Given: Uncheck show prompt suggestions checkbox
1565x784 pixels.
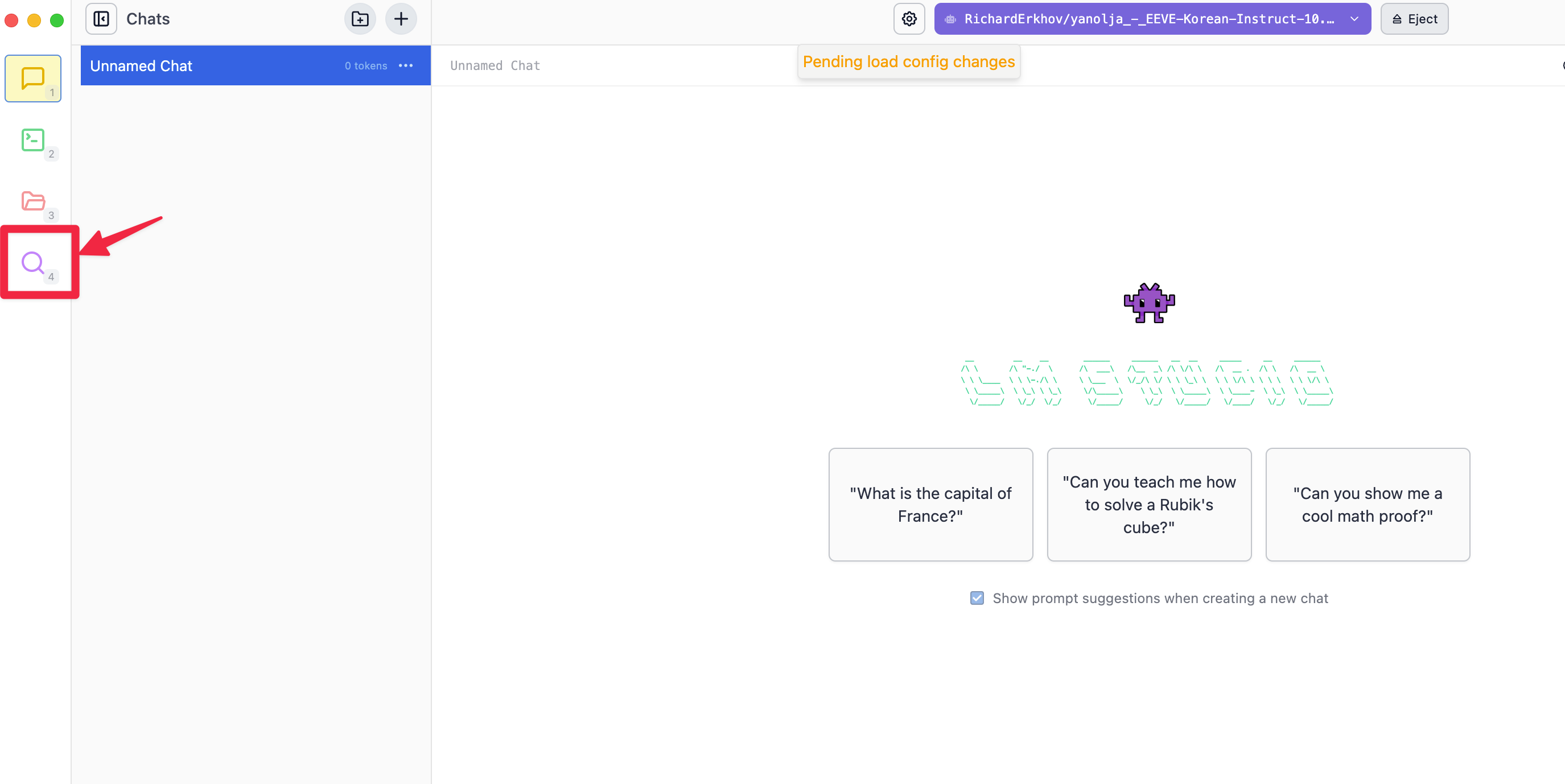Looking at the screenshot, I should 977,598.
